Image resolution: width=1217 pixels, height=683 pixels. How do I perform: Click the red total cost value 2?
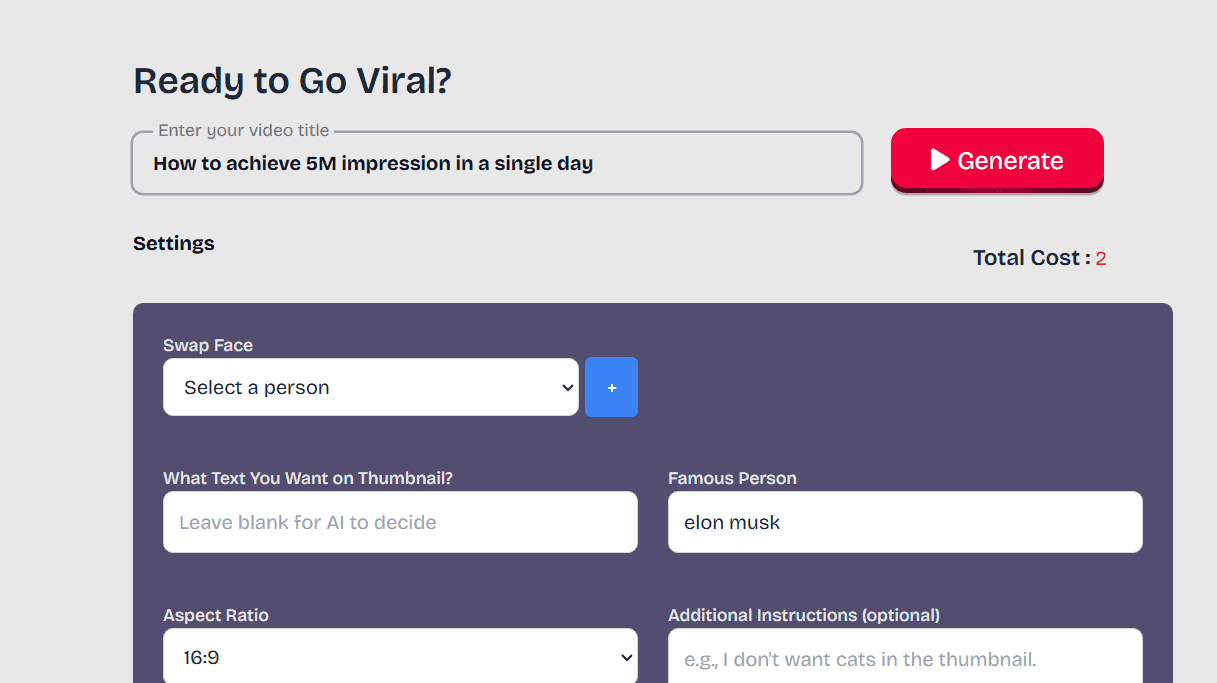point(1101,259)
